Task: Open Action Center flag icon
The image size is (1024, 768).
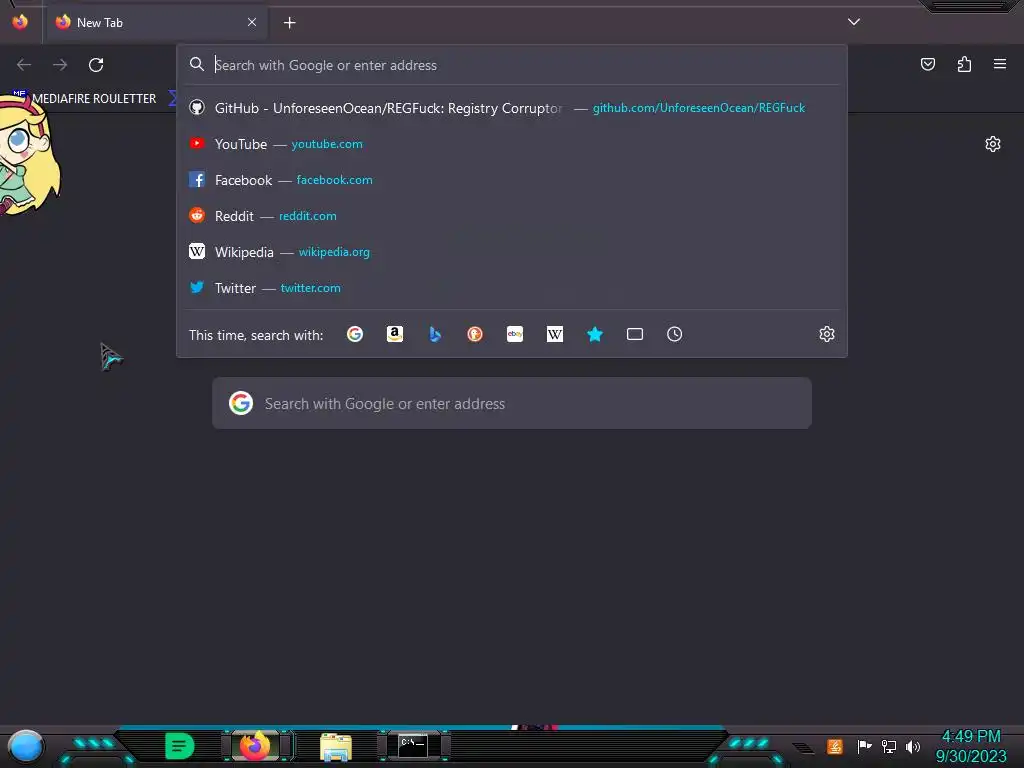Action: click(x=864, y=746)
